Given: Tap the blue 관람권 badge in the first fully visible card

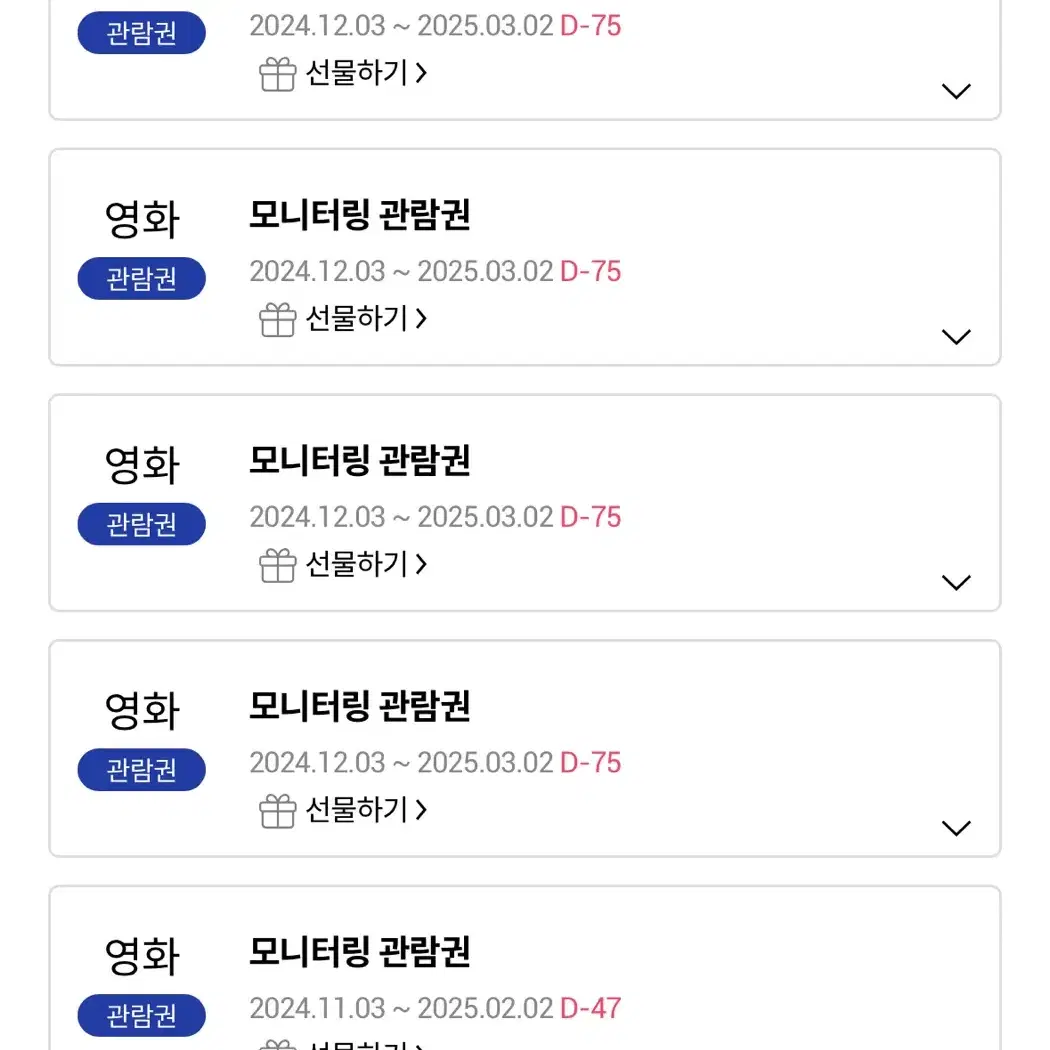Looking at the screenshot, I should pyautogui.click(x=141, y=278).
